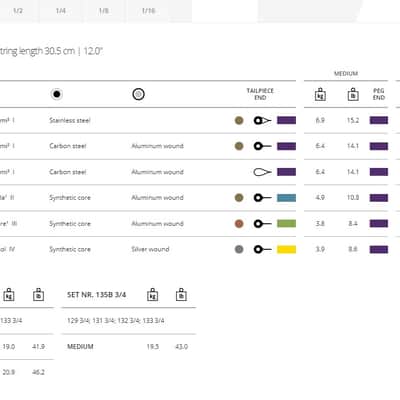400x400 pixels.
Task: Click the red-orange dot in fifth string row
Action: click(239, 224)
